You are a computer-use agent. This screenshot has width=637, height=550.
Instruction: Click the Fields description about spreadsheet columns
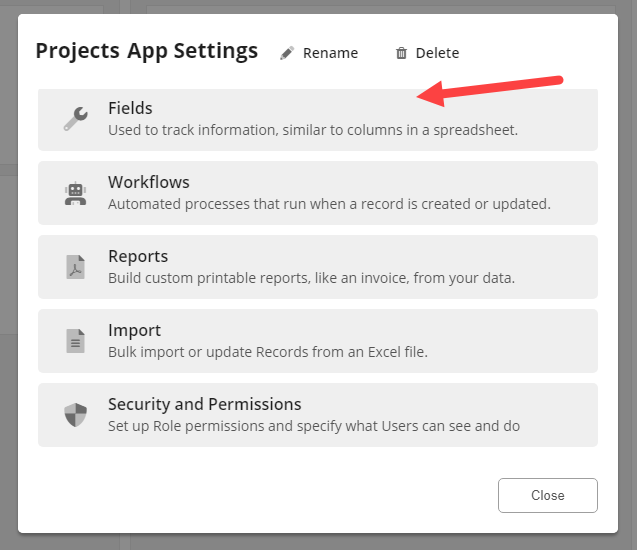(x=313, y=130)
